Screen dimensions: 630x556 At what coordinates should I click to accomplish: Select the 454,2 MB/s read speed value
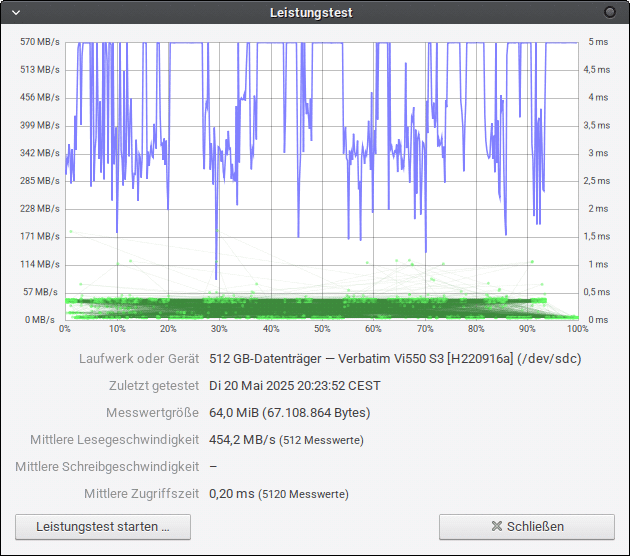click(242, 439)
